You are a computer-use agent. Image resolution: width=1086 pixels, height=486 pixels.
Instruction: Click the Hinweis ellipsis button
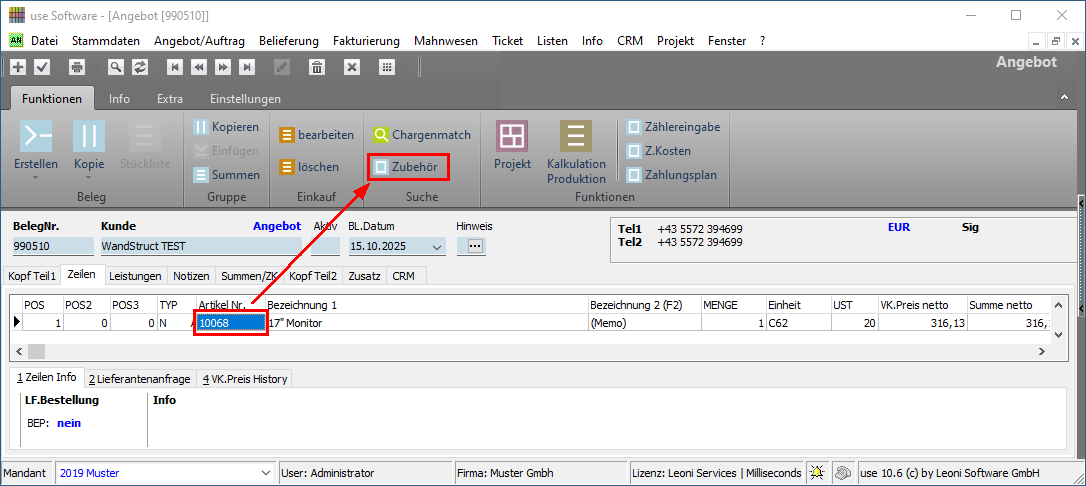point(475,246)
